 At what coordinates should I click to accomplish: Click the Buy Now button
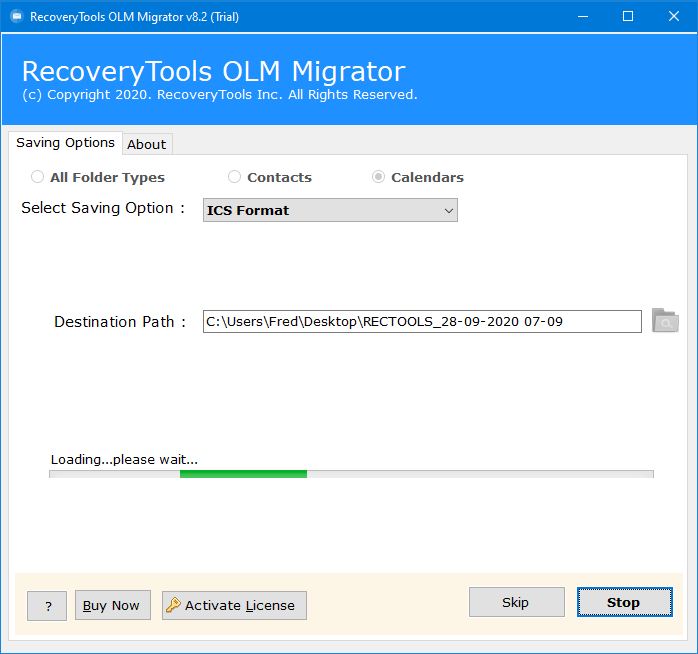pyautogui.click(x=113, y=605)
